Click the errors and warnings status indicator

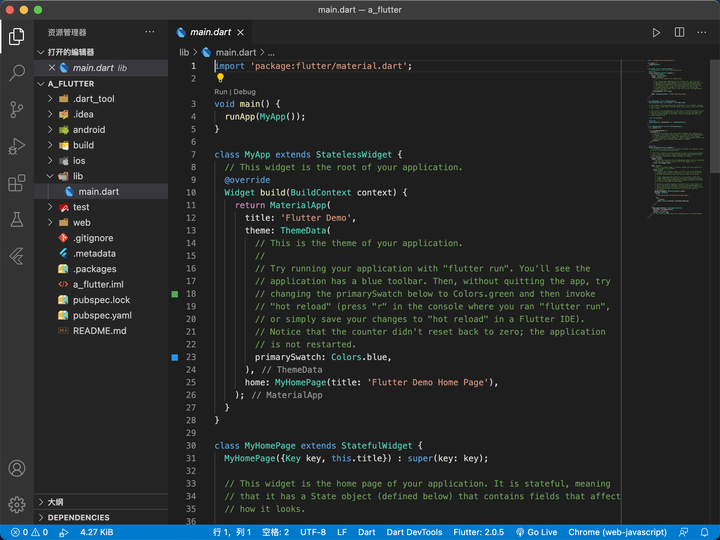[29, 532]
